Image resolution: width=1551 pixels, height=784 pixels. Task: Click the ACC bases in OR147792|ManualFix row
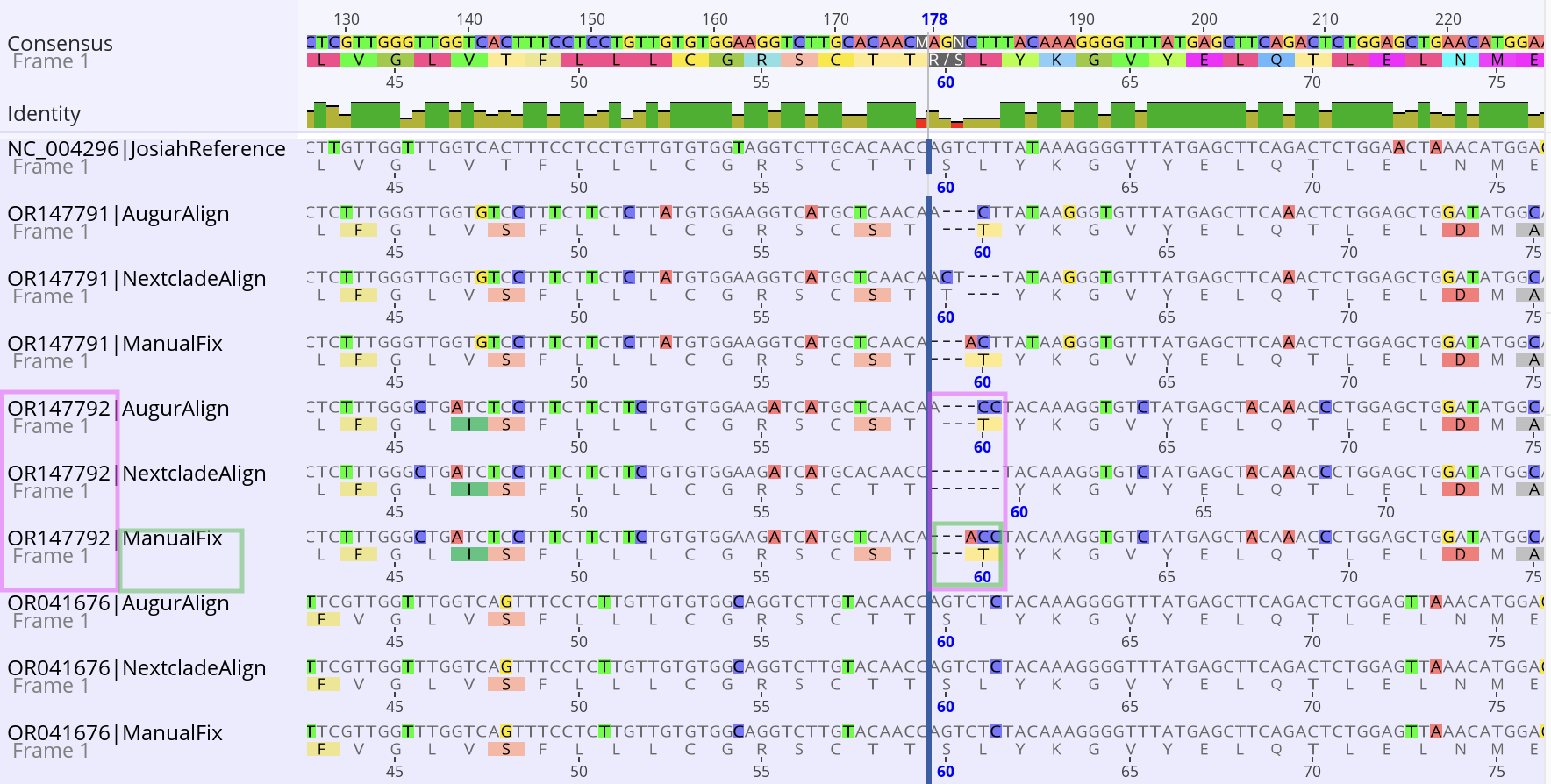click(x=983, y=537)
